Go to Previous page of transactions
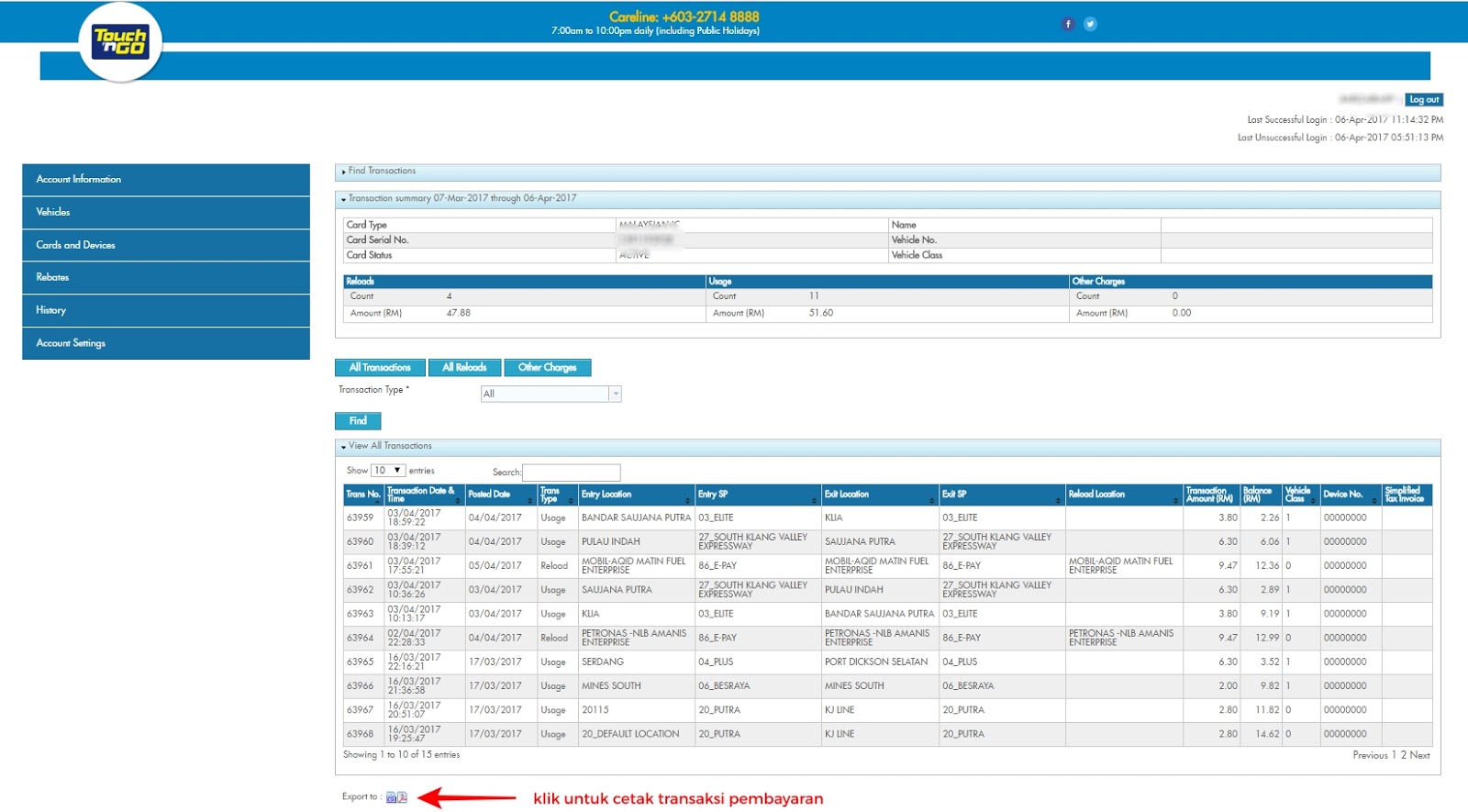Image resolution: width=1468 pixels, height=812 pixels. tap(1370, 755)
